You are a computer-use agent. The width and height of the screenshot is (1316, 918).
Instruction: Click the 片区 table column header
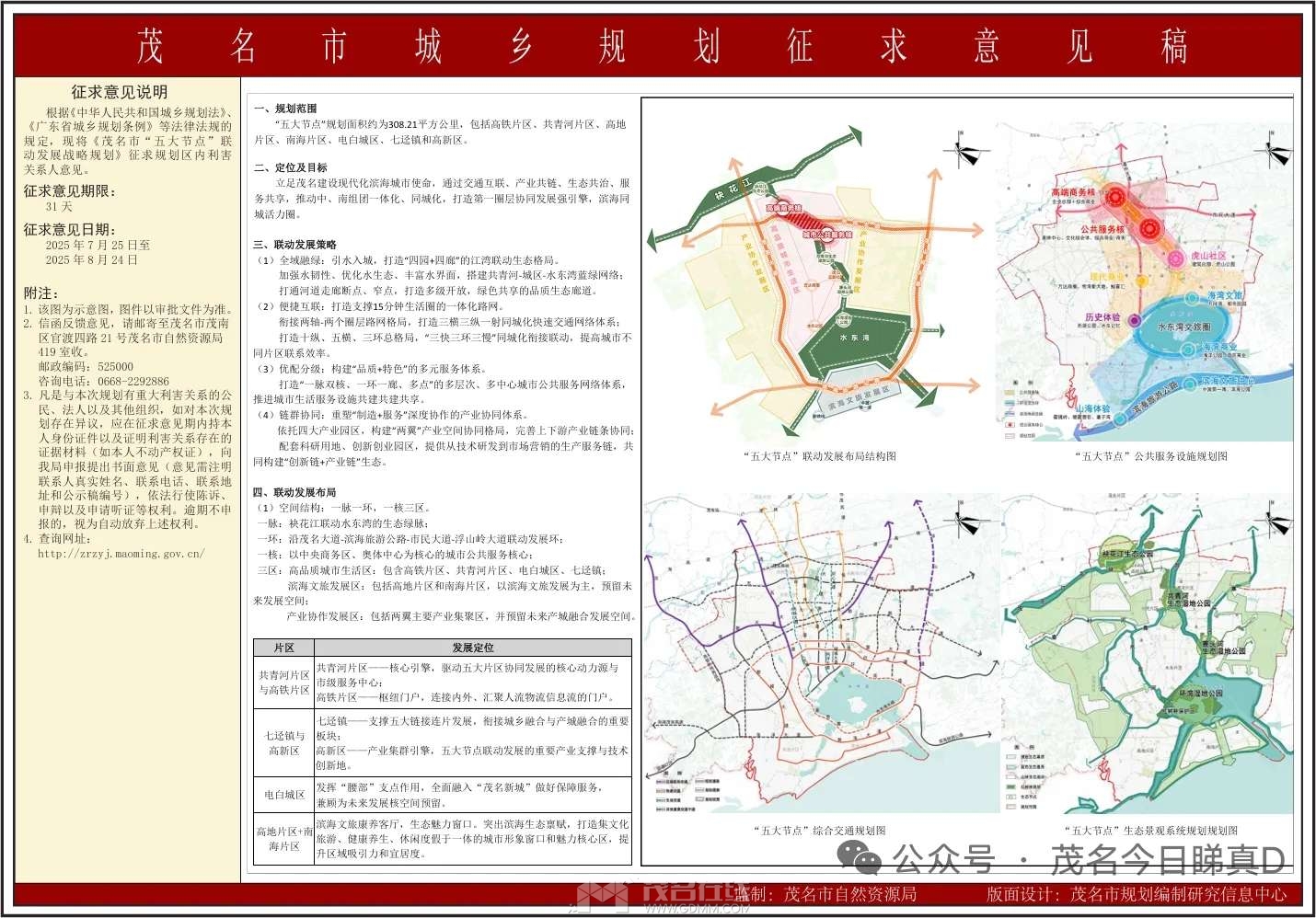[283, 648]
